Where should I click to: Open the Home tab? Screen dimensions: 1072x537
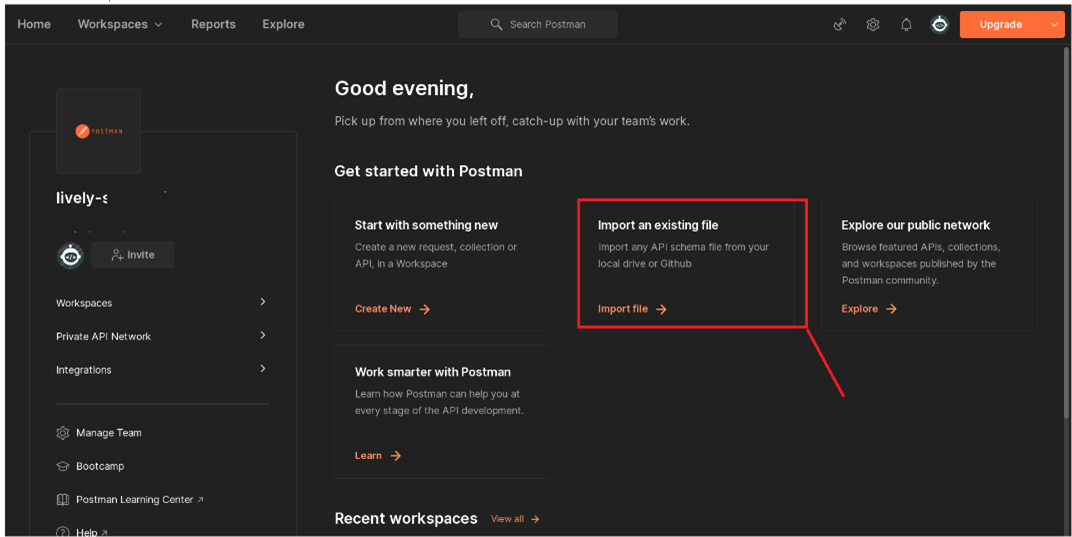click(x=34, y=24)
